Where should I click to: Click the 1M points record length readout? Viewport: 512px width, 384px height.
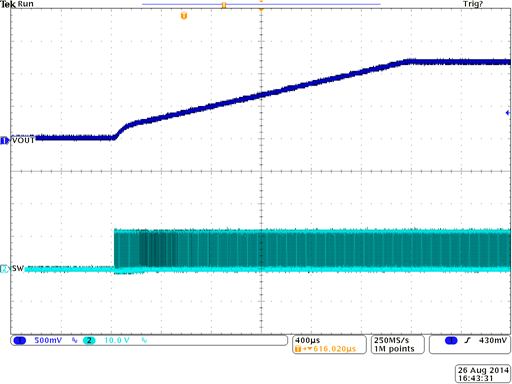point(394,349)
